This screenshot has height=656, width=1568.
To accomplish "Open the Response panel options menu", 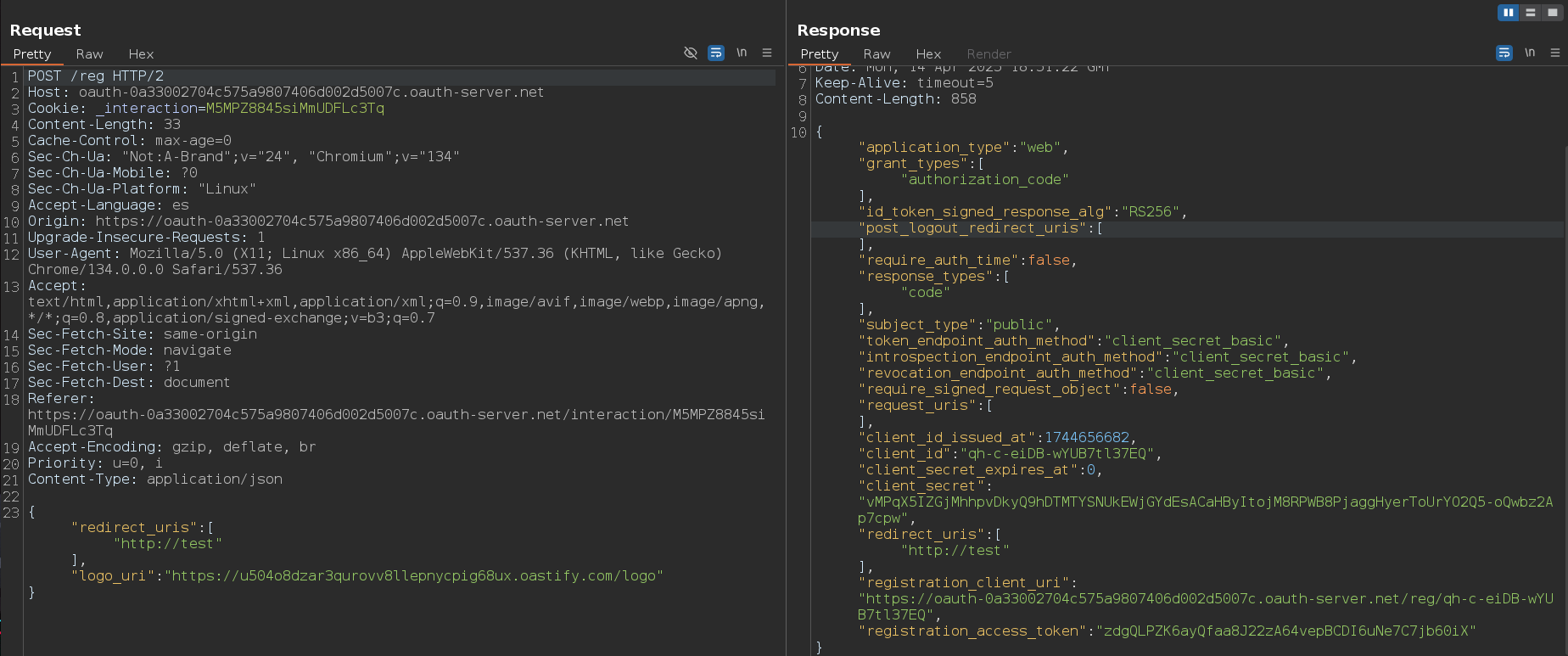I will click(x=1555, y=53).
